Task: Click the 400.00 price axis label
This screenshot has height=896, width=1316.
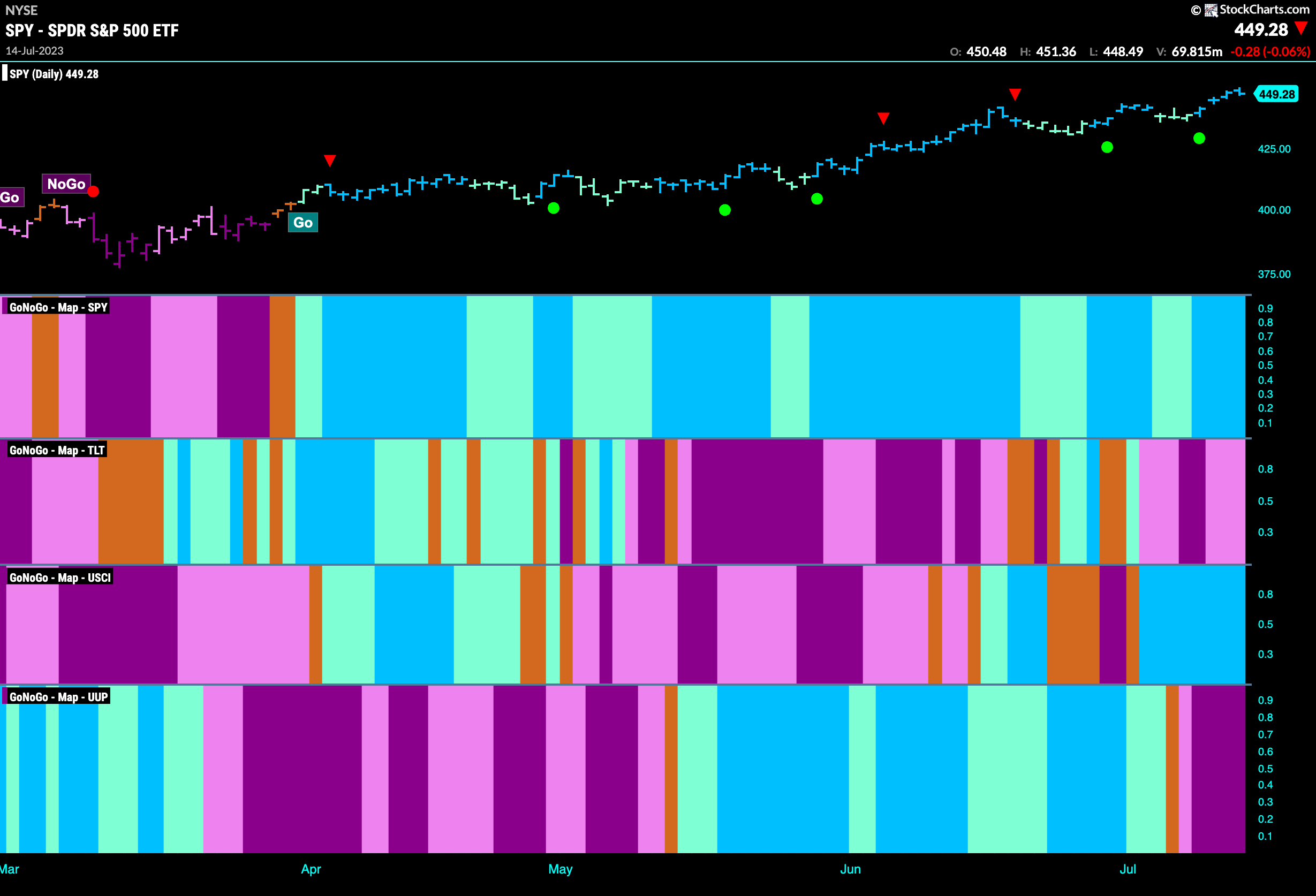Action: (1274, 210)
